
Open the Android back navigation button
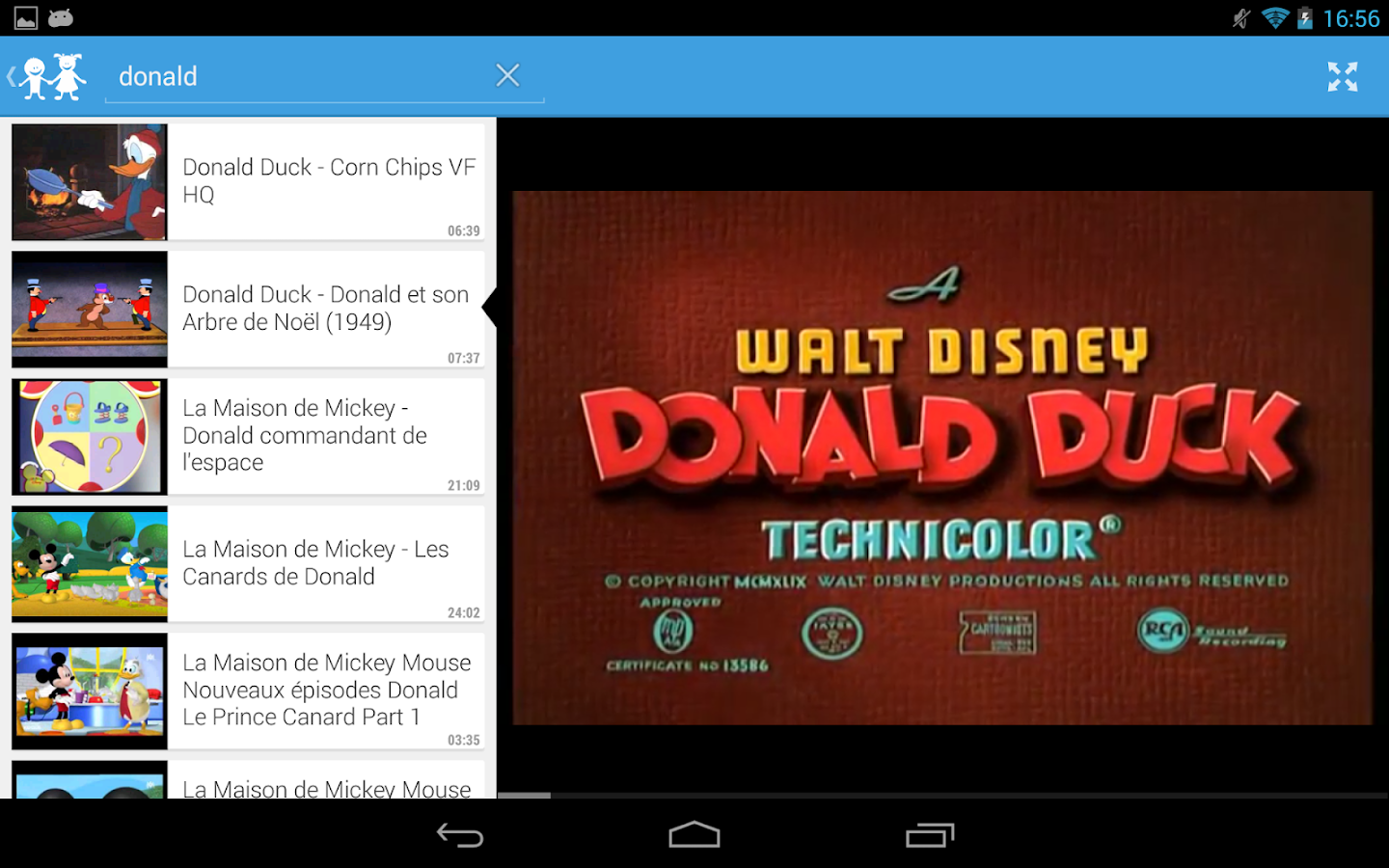point(460,835)
